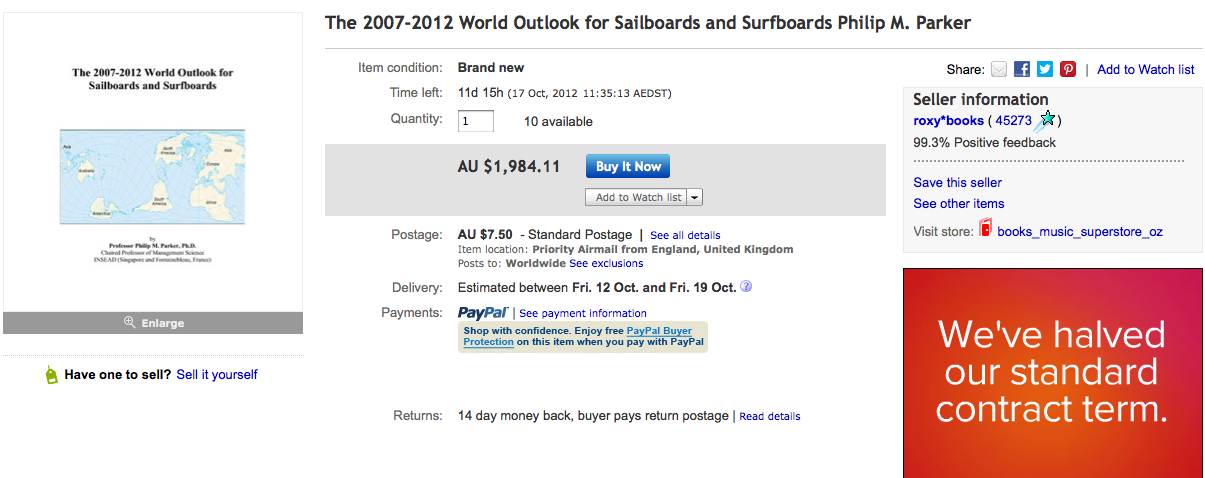Open the Sell it yourself link
The width and height of the screenshot is (1205, 478).
click(x=217, y=375)
